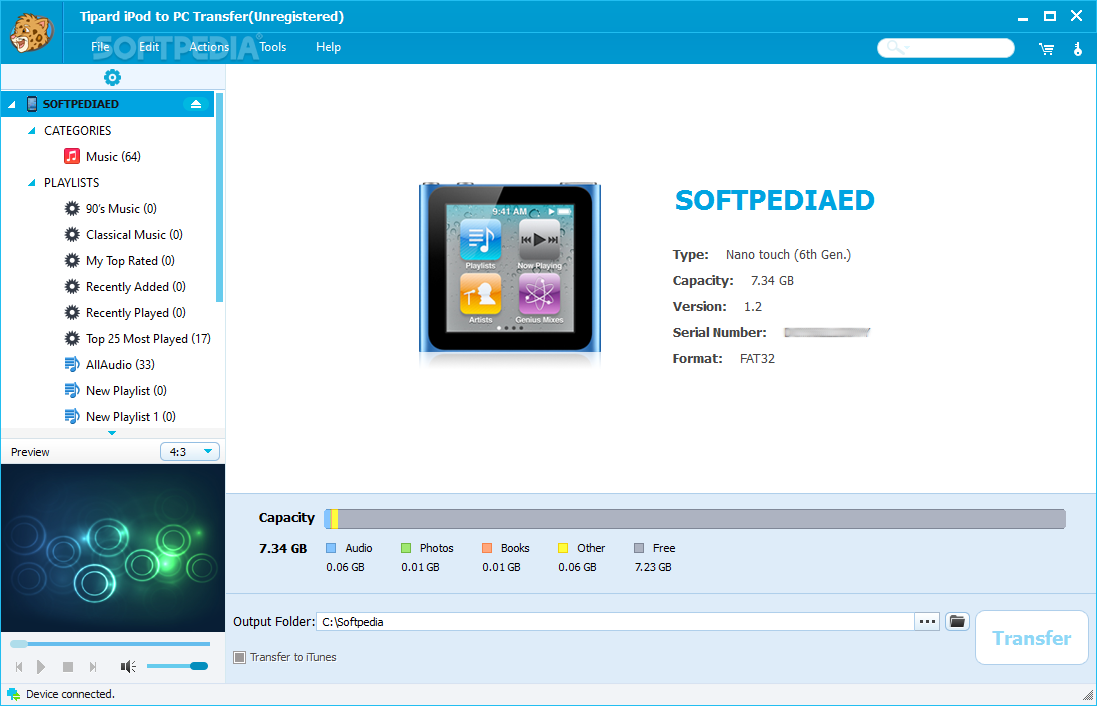
Task: Click the sidebar vertical scrollbar
Action: point(220,197)
